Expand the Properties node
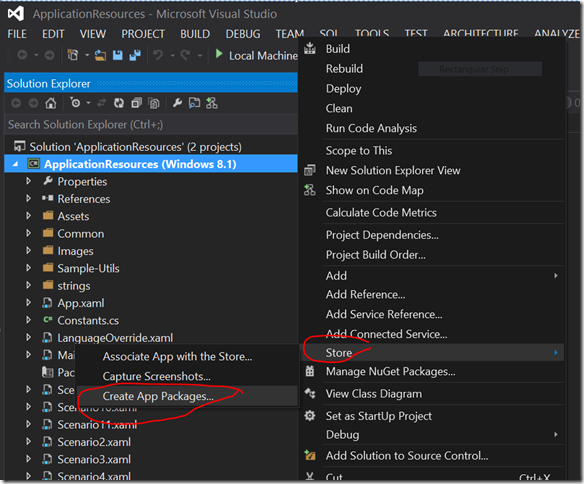 click(x=28, y=181)
